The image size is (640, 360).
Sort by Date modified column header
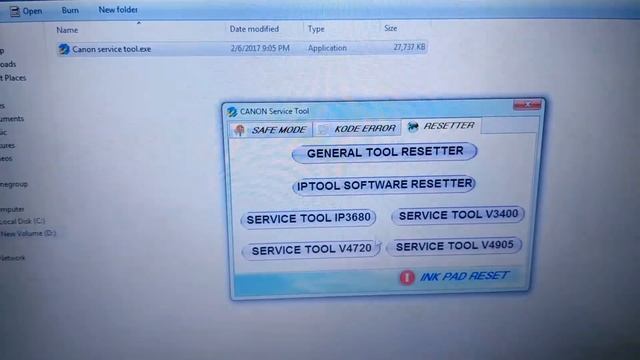point(254,29)
